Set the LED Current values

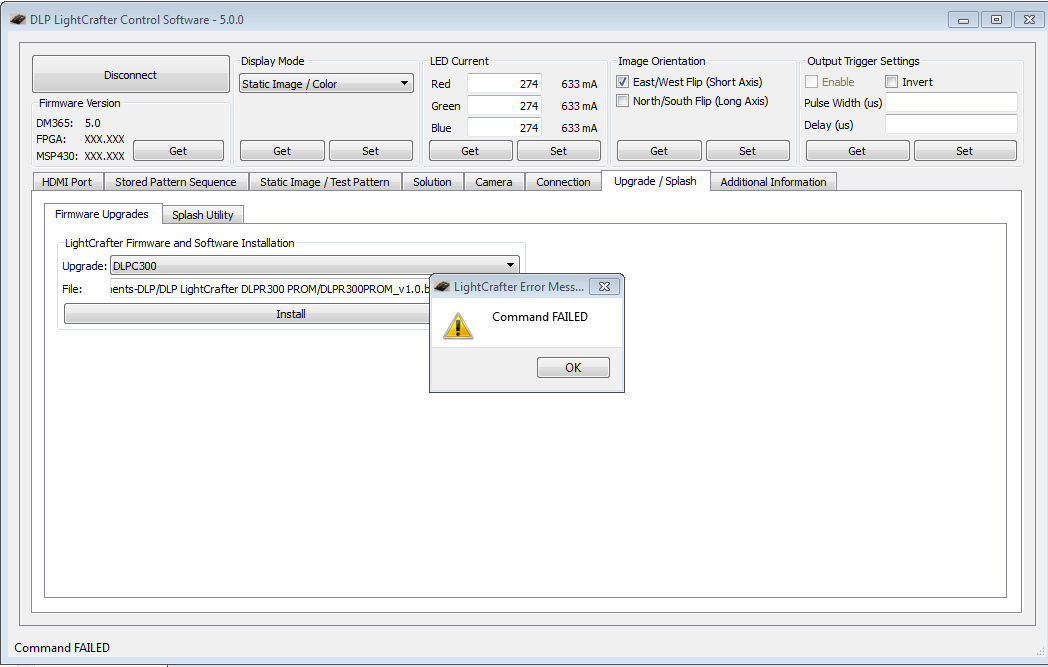click(x=559, y=151)
